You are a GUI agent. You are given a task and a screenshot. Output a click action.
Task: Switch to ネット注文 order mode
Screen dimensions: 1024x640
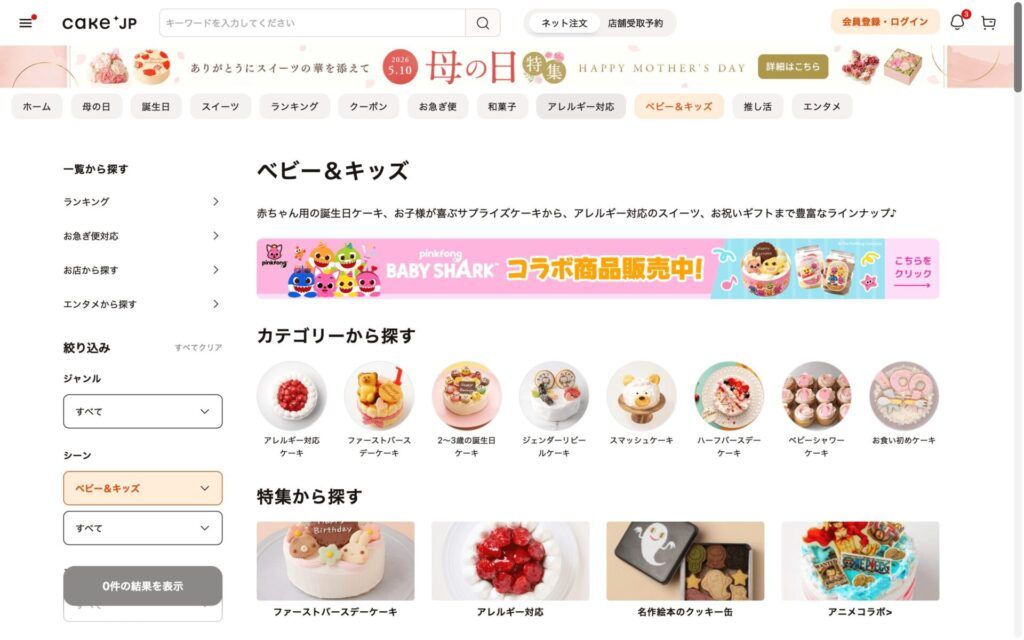point(564,23)
